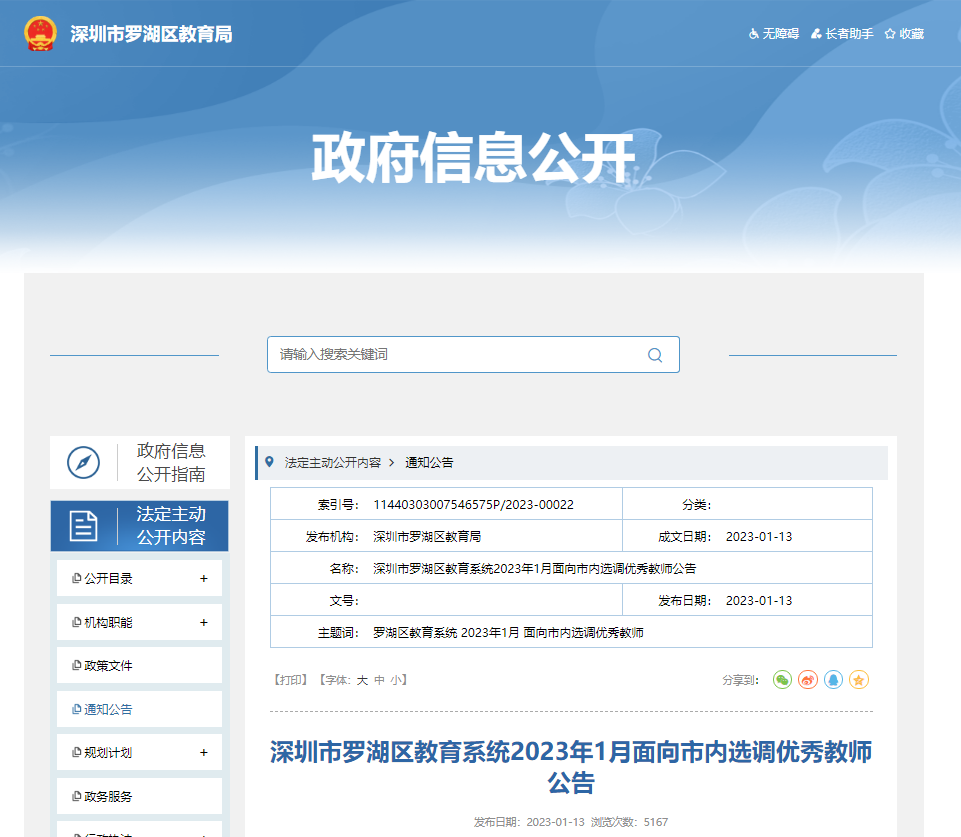Image resolution: width=961 pixels, height=837 pixels.
Task: Share via the QQ Zone star icon
Action: tap(859, 680)
